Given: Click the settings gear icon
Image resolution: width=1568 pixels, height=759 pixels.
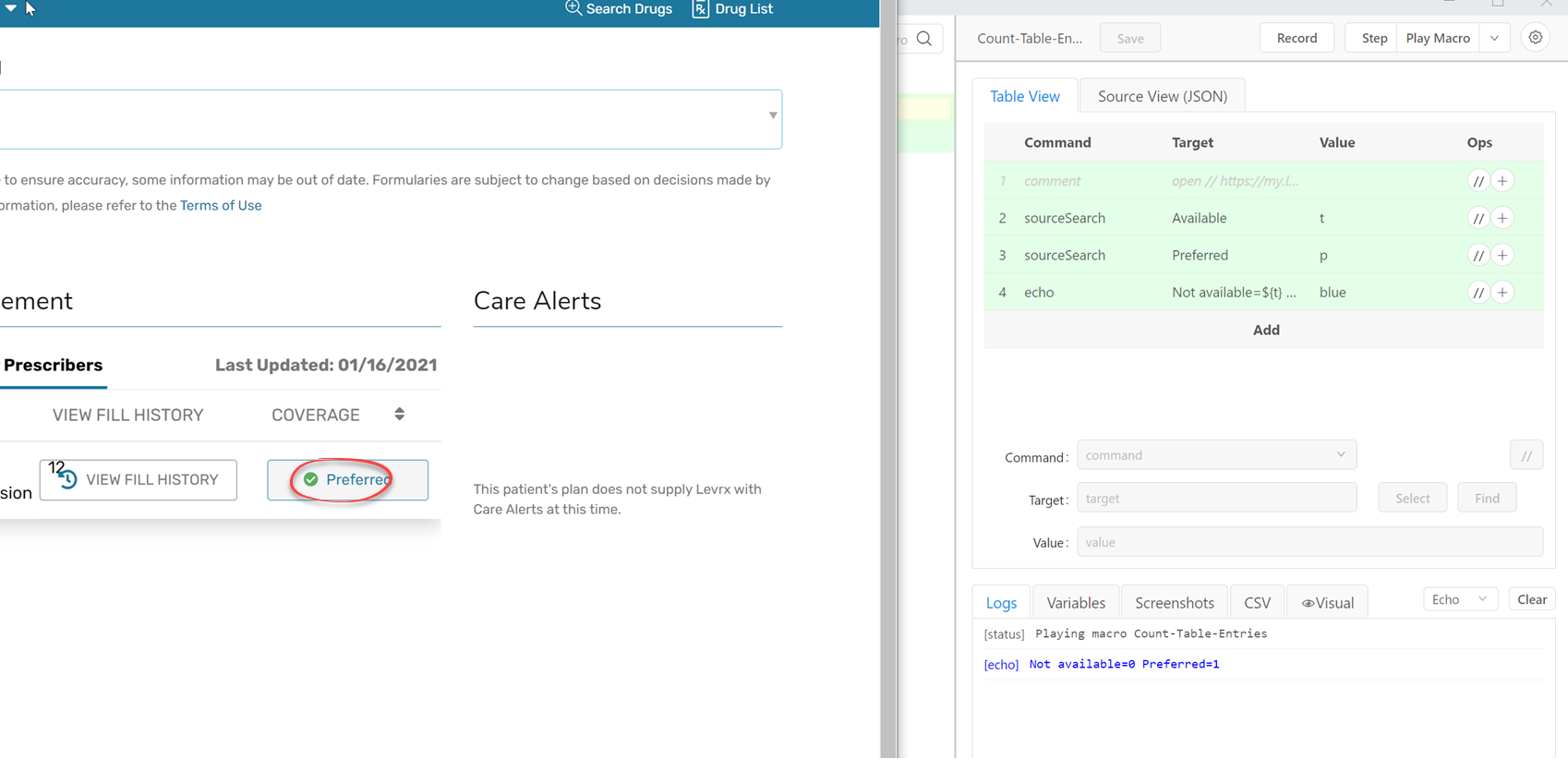Looking at the screenshot, I should 1535,38.
